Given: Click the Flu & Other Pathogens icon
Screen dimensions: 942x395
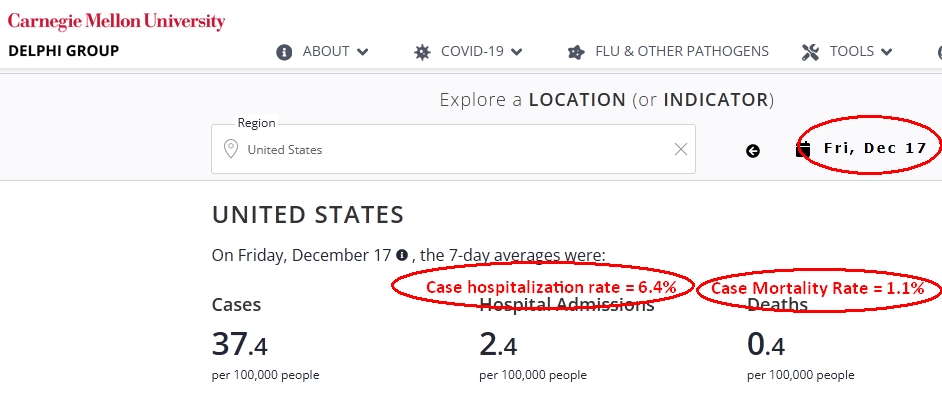Looking at the screenshot, I should click(x=576, y=52).
